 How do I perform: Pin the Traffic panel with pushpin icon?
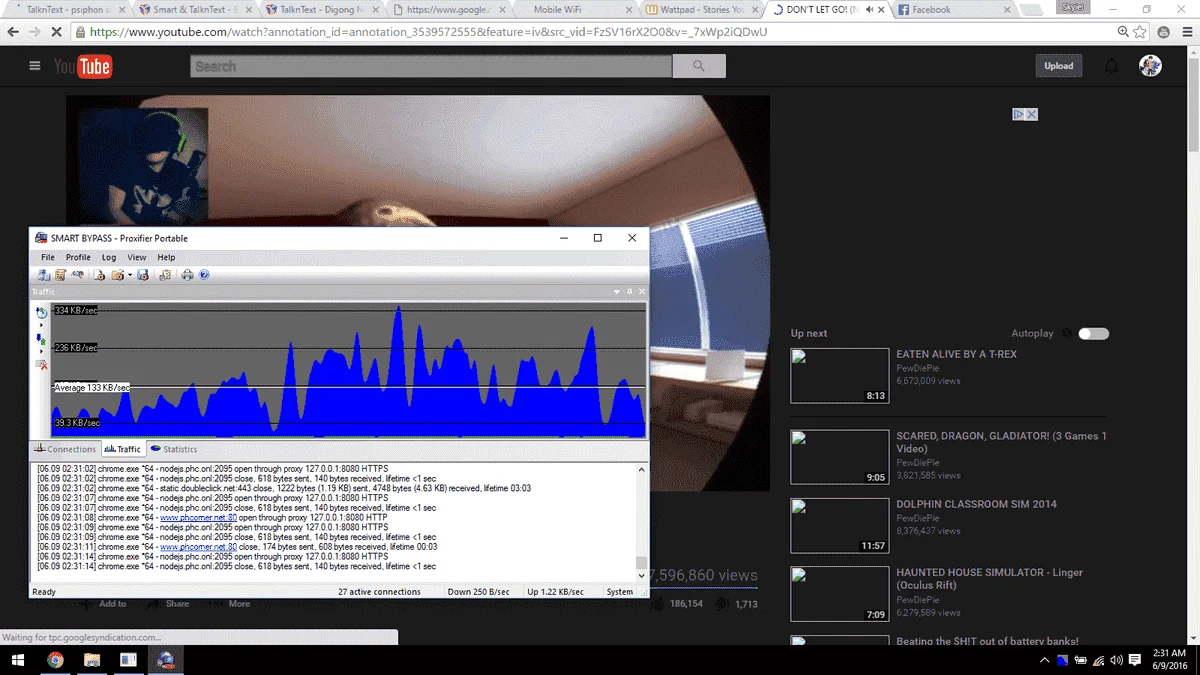629,292
